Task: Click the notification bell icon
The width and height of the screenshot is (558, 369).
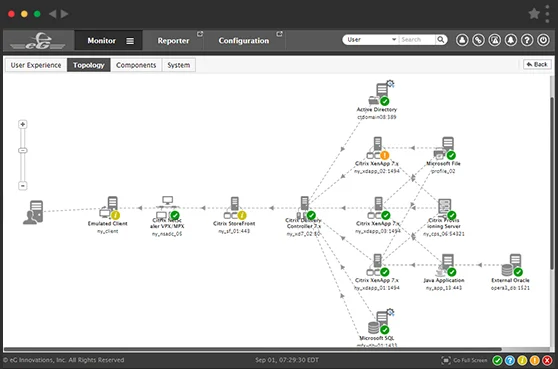Action: [x=511, y=40]
